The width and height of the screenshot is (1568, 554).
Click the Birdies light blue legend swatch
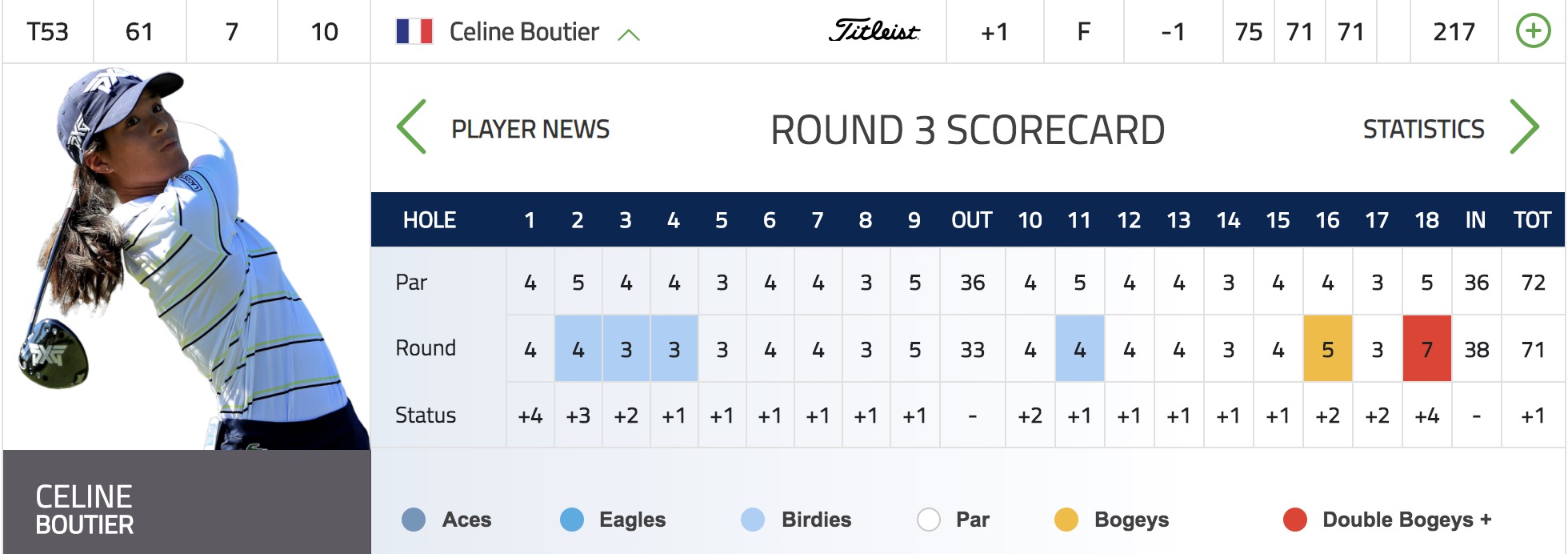753,520
